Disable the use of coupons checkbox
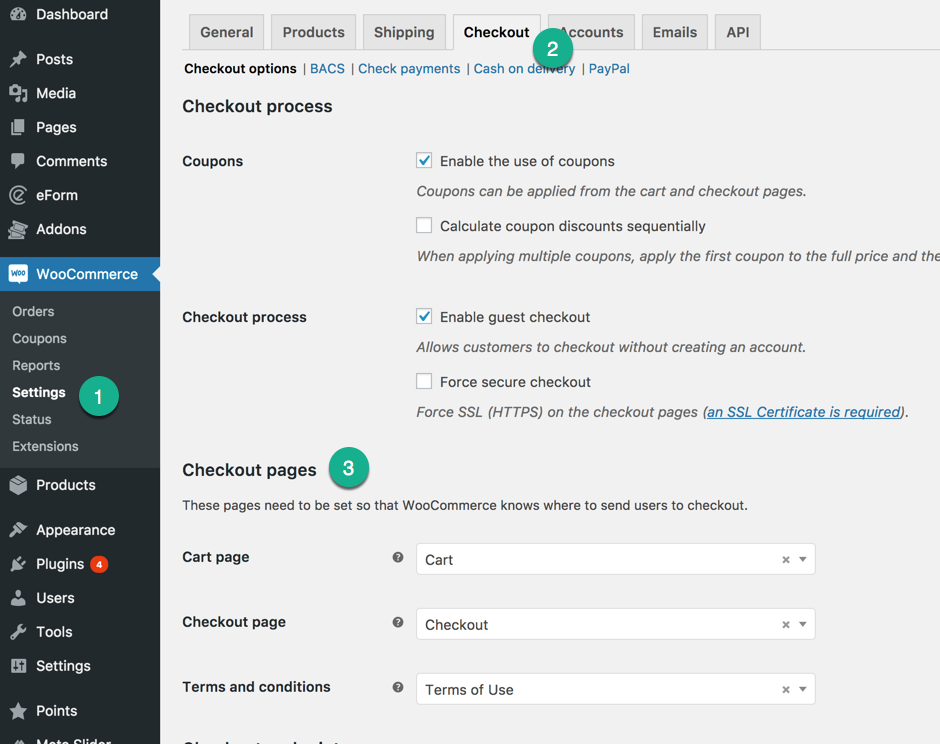940x744 pixels. (424, 161)
